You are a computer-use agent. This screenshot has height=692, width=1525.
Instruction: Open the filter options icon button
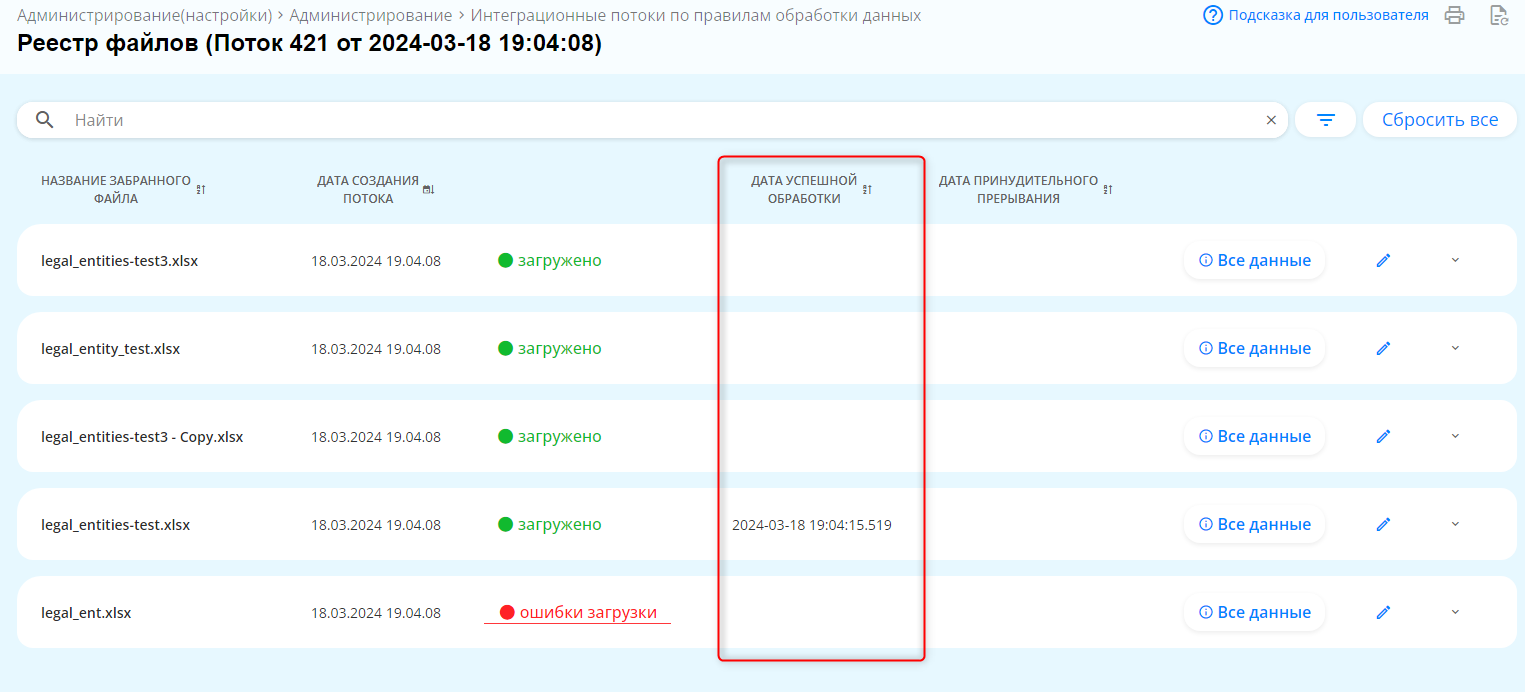(1325, 120)
